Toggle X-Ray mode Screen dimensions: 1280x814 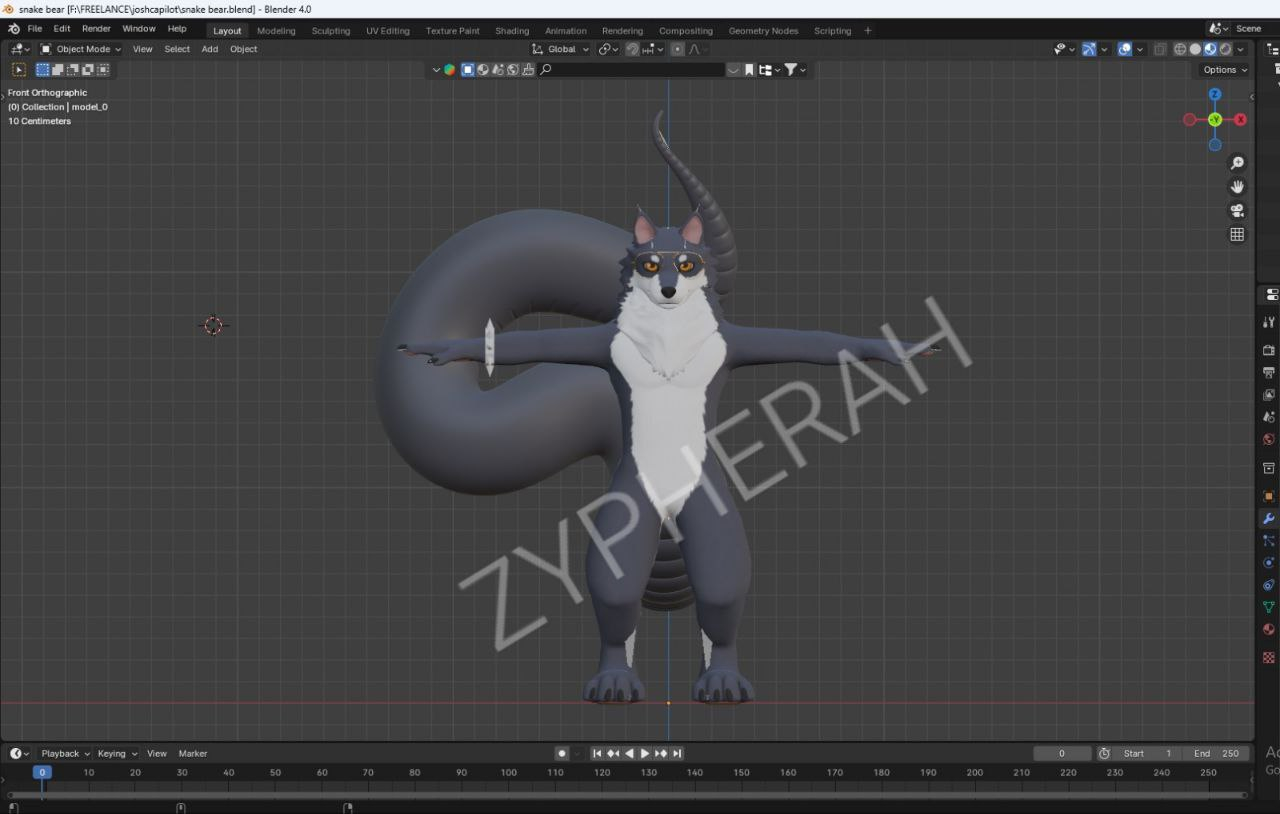(x=1160, y=49)
